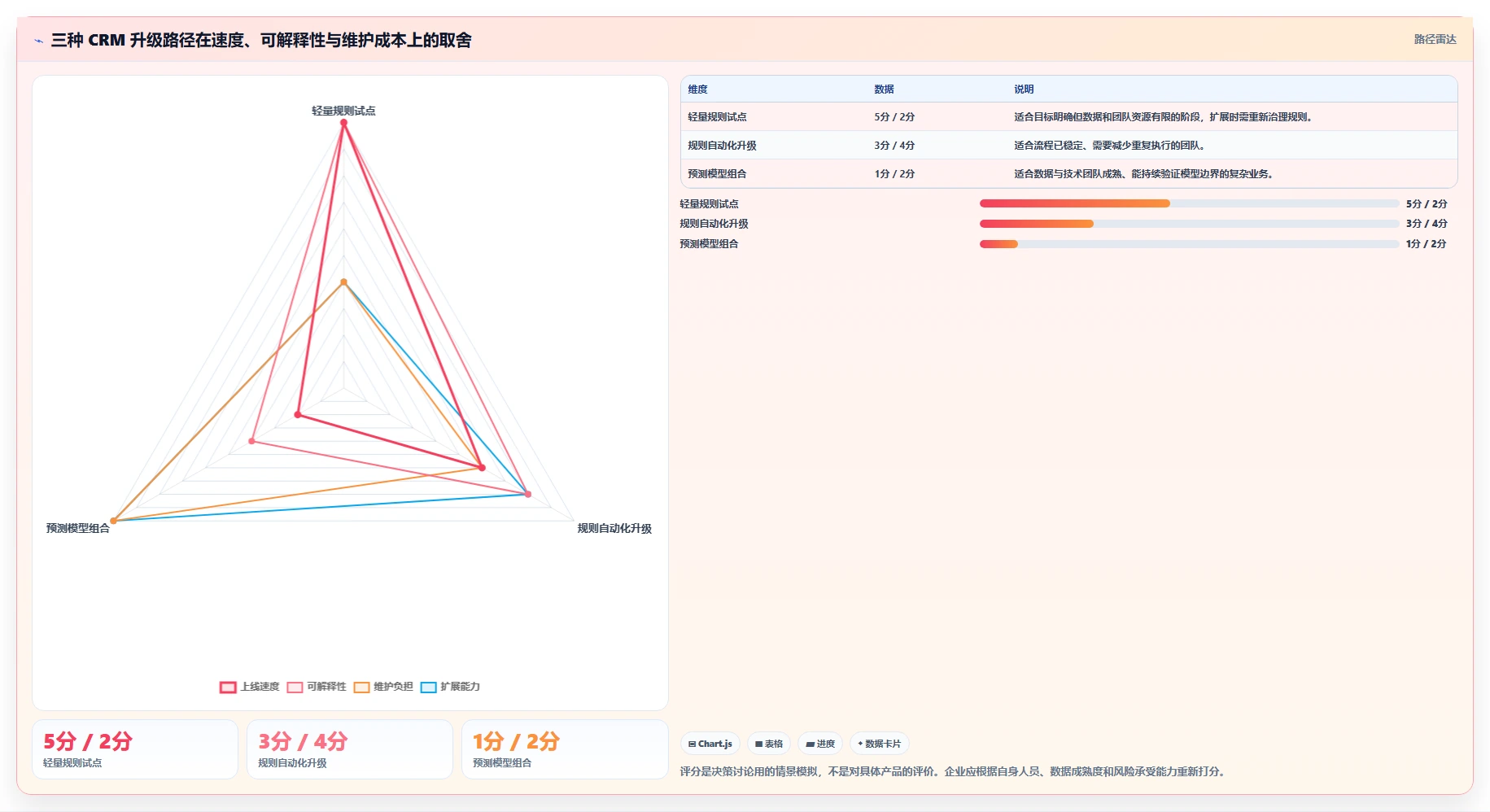Click the title icon beside 三种 CRM

tap(38, 41)
